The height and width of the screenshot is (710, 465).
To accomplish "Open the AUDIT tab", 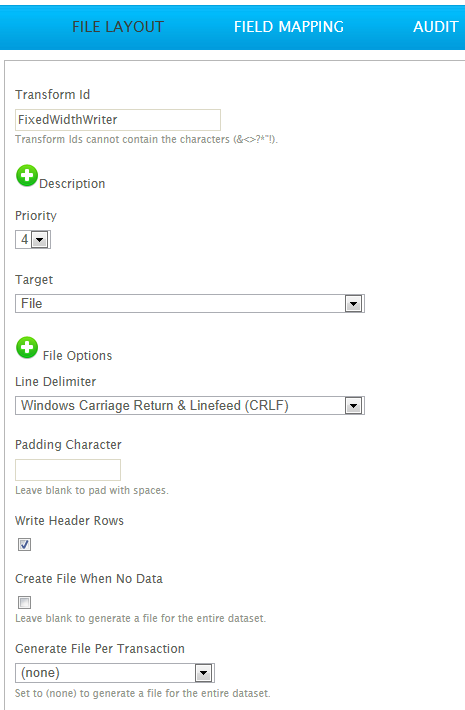I will coord(436,27).
